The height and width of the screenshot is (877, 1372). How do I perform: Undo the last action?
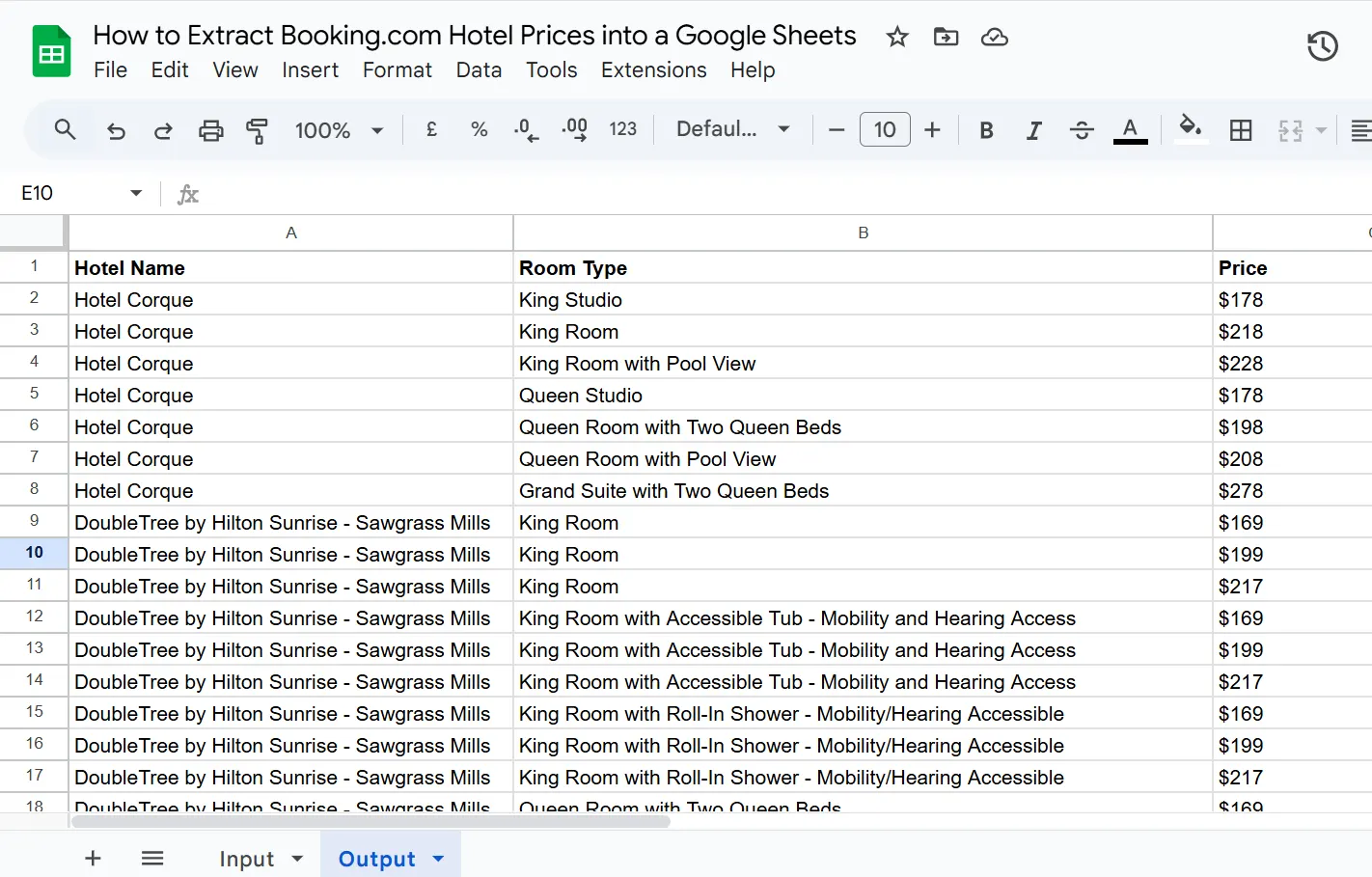(x=116, y=130)
